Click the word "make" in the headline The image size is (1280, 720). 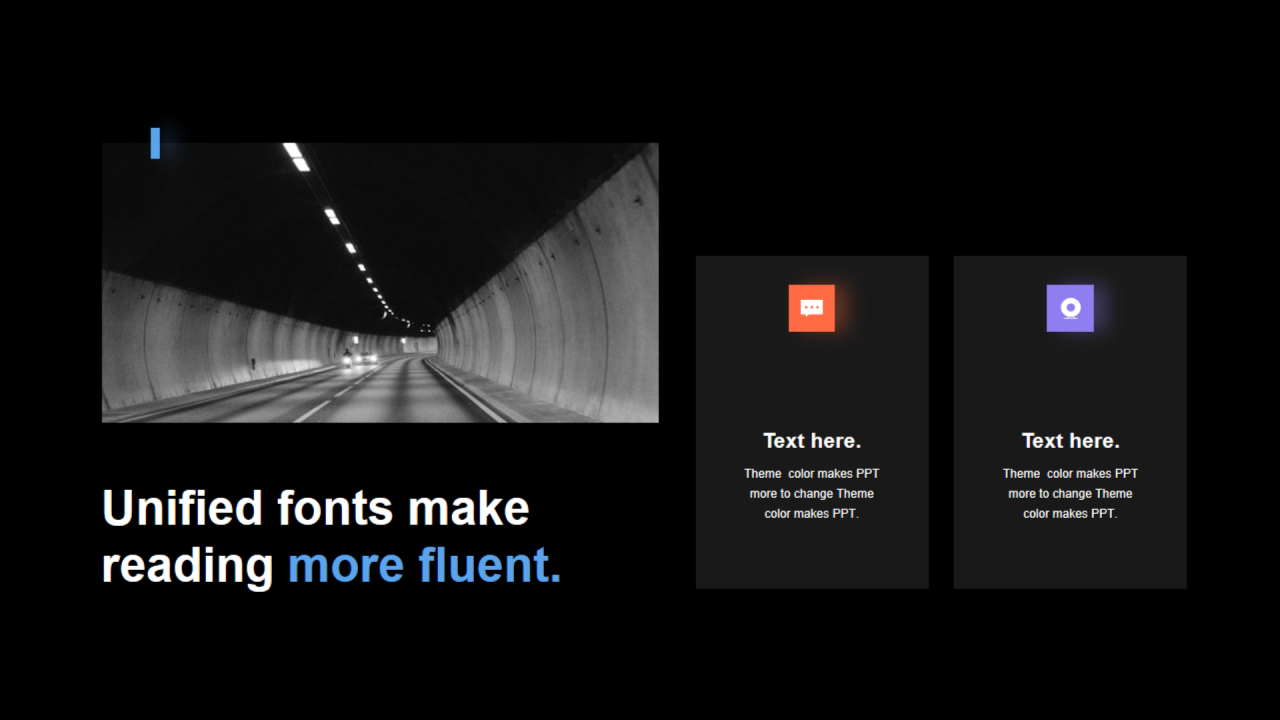click(468, 508)
